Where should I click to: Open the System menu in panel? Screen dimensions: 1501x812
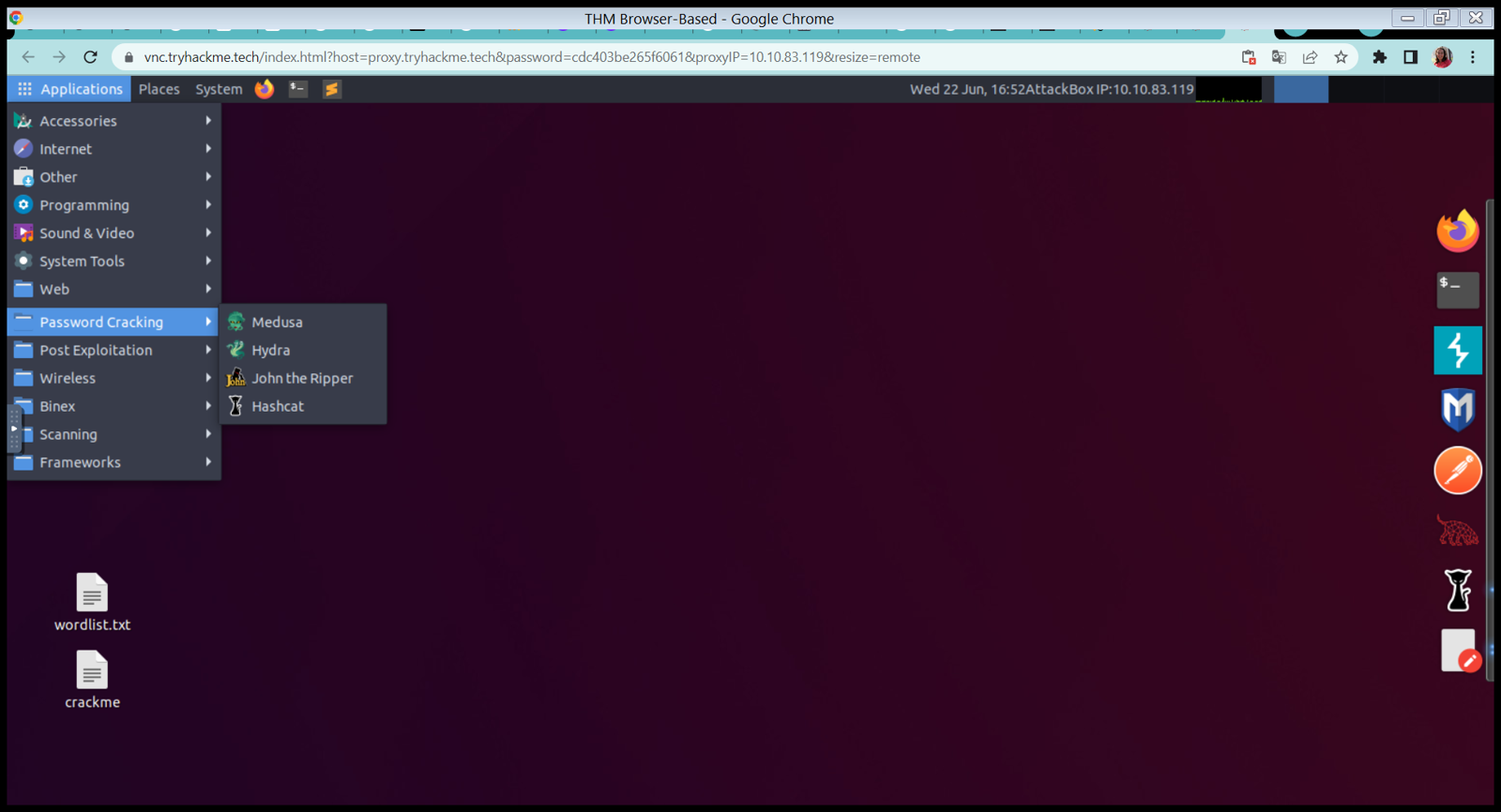click(219, 89)
